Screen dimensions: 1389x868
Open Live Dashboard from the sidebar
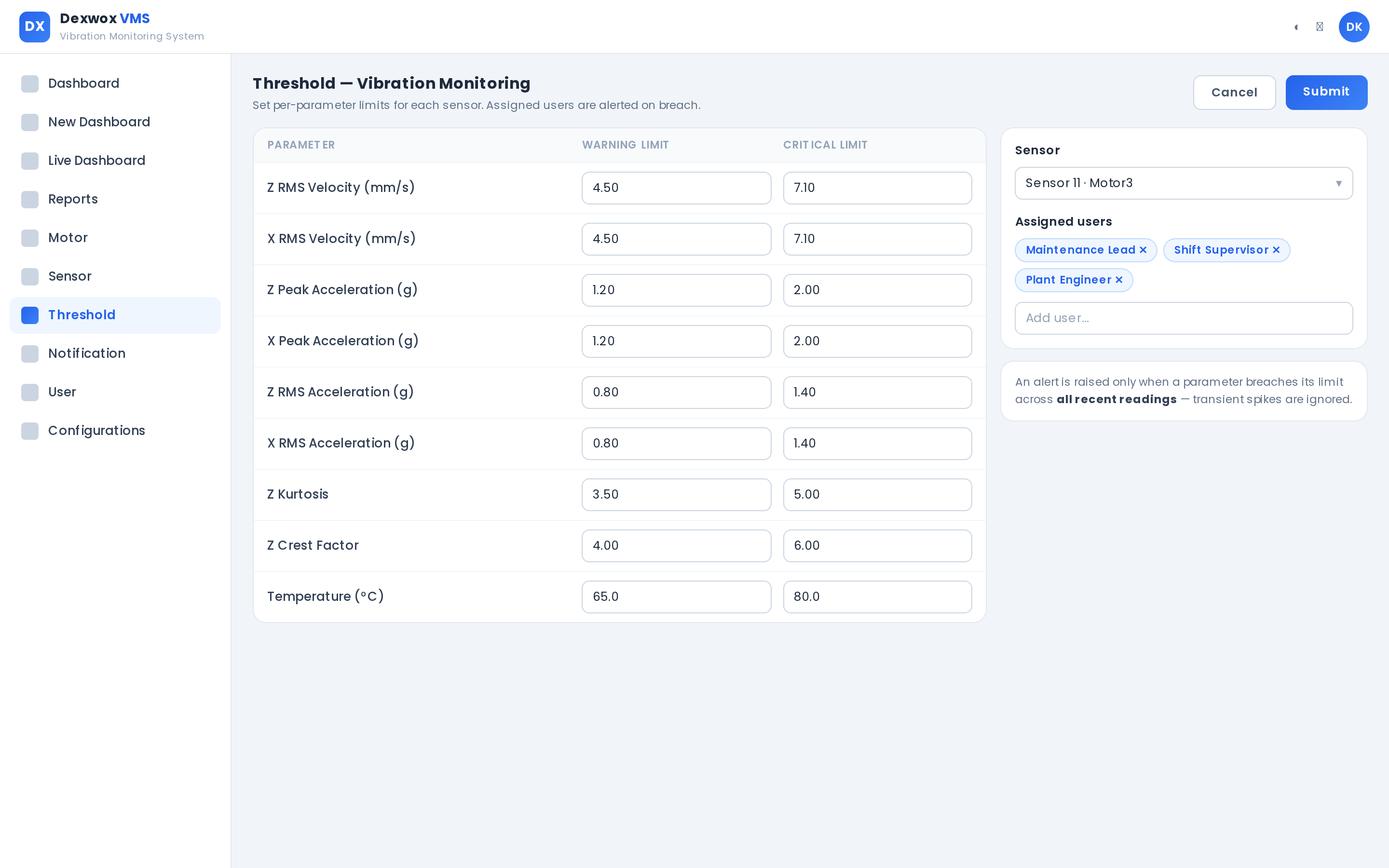(x=115, y=161)
